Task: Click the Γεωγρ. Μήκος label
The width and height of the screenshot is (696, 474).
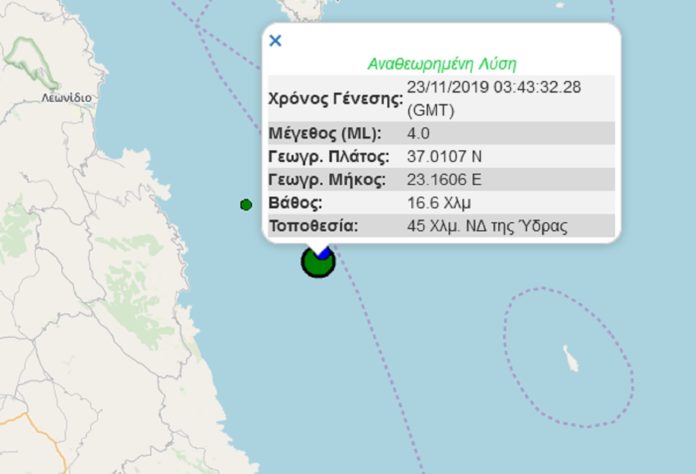Action: point(326,180)
